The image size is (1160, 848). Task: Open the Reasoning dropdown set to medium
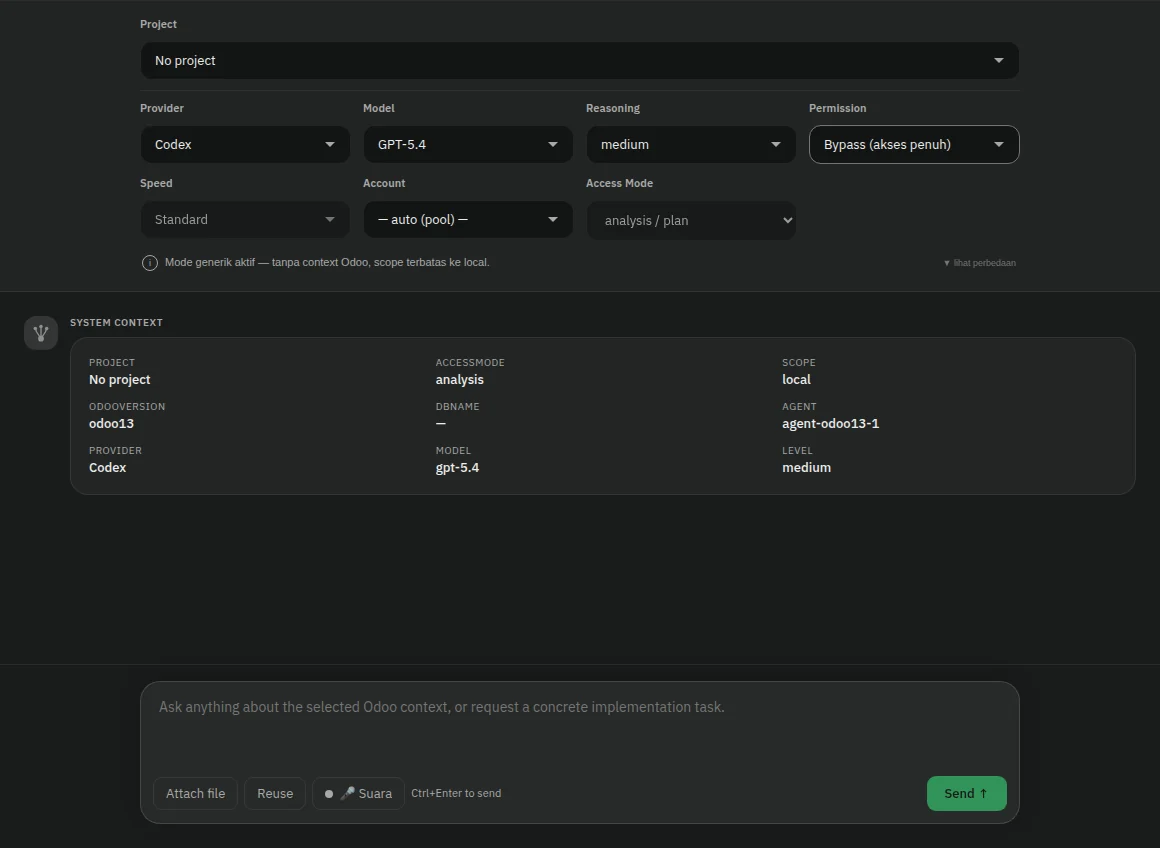(x=691, y=144)
